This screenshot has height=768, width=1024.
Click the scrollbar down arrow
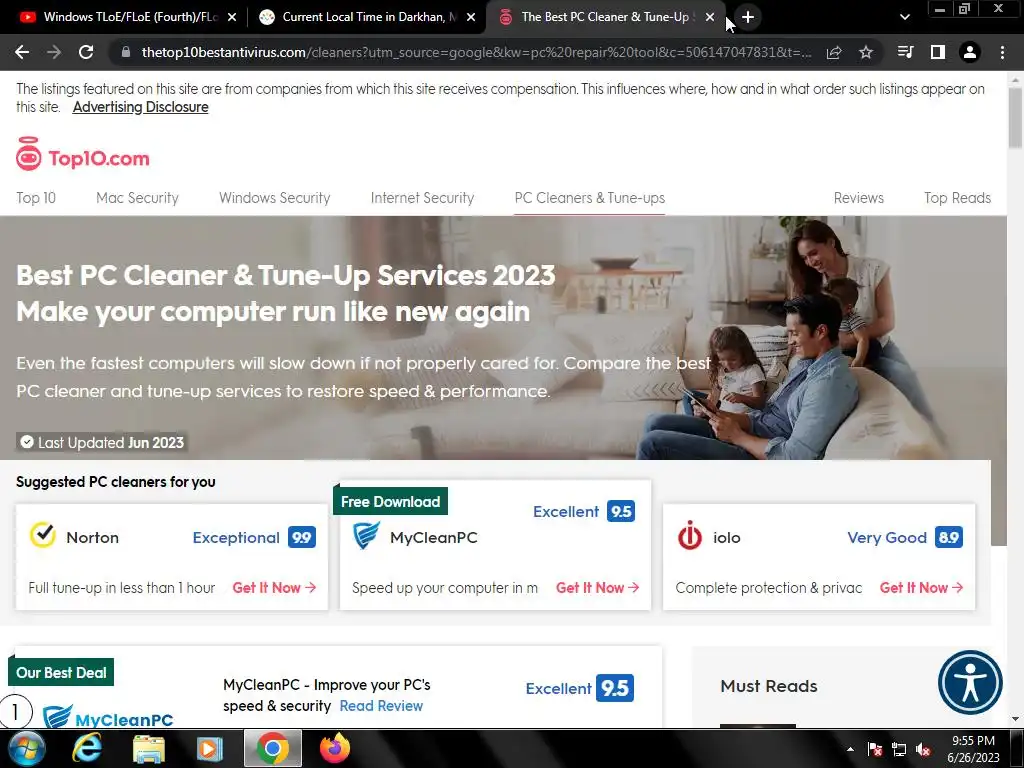(x=1015, y=719)
